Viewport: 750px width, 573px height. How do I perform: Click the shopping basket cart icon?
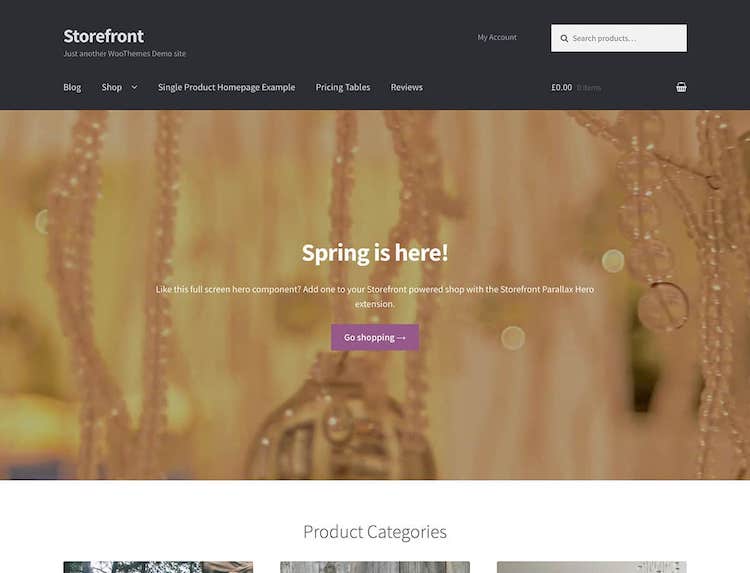tap(681, 87)
